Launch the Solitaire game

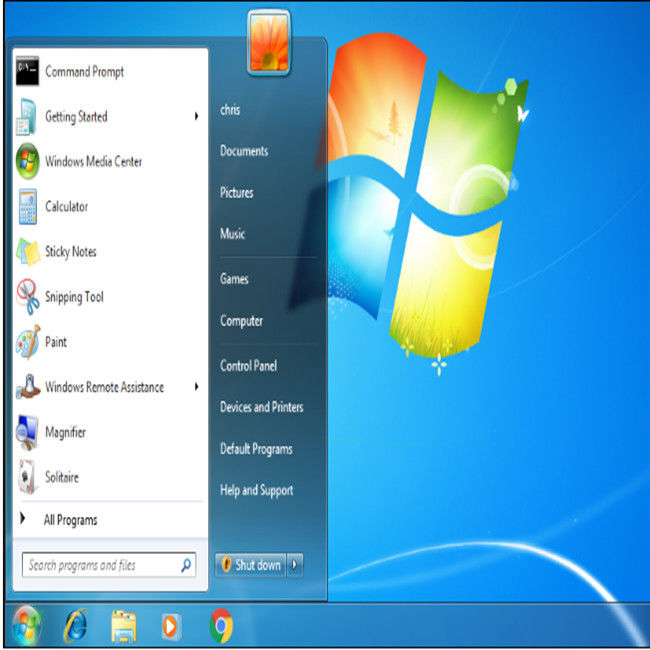point(62,477)
